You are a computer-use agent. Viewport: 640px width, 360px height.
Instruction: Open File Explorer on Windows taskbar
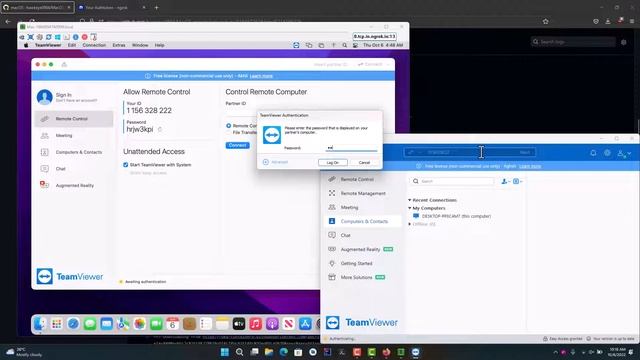coord(269,352)
